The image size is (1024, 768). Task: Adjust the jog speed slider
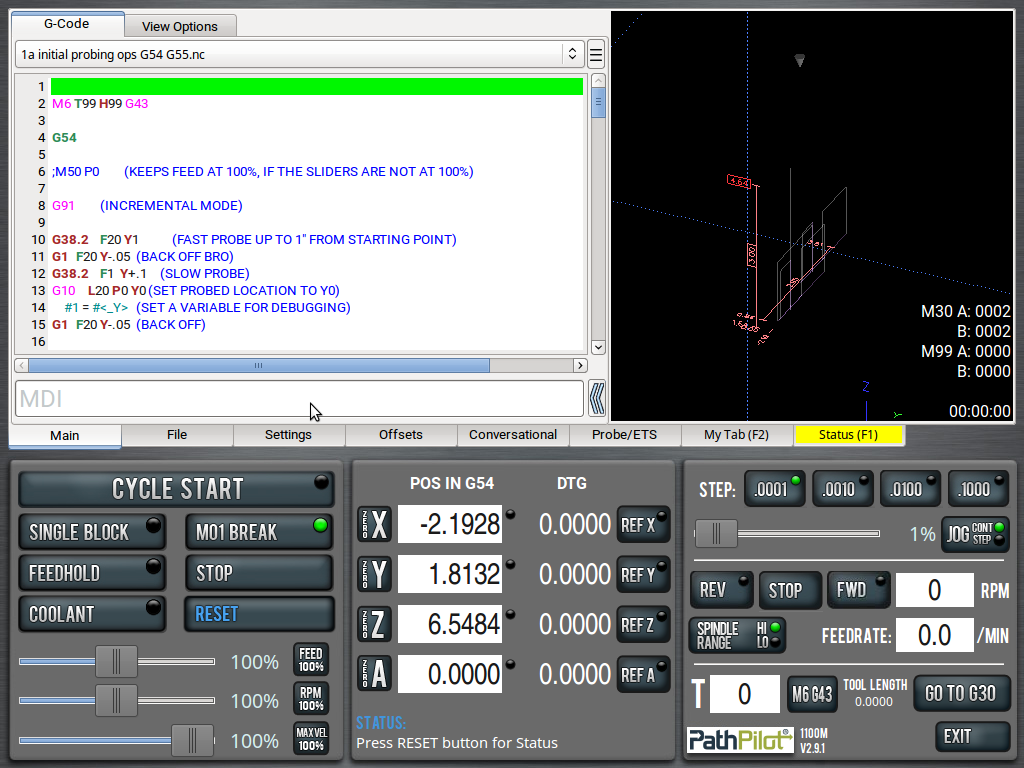tap(716, 534)
